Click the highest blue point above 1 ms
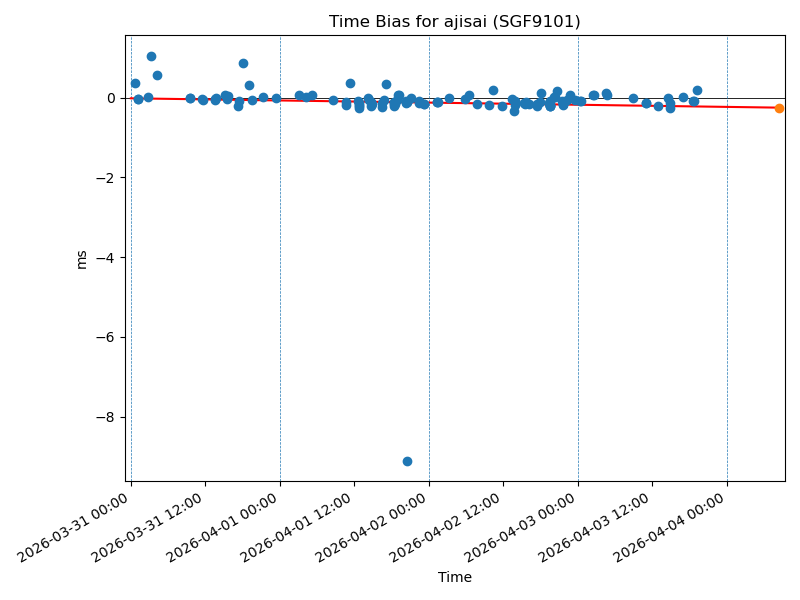Viewport: 800px width, 600px height. point(151,56)
